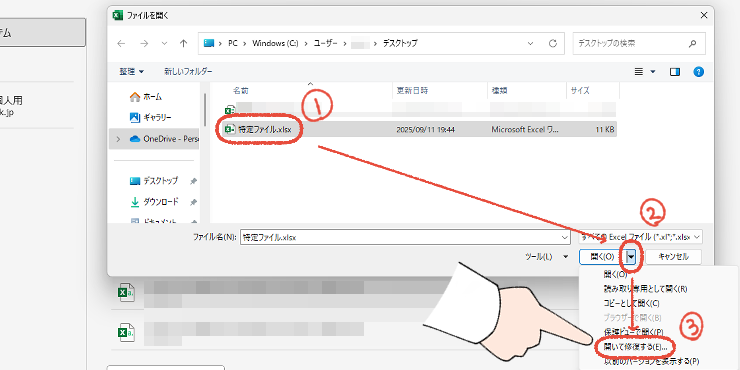
Task: Go forward with the right arrow button
Action: pos(144,43)
